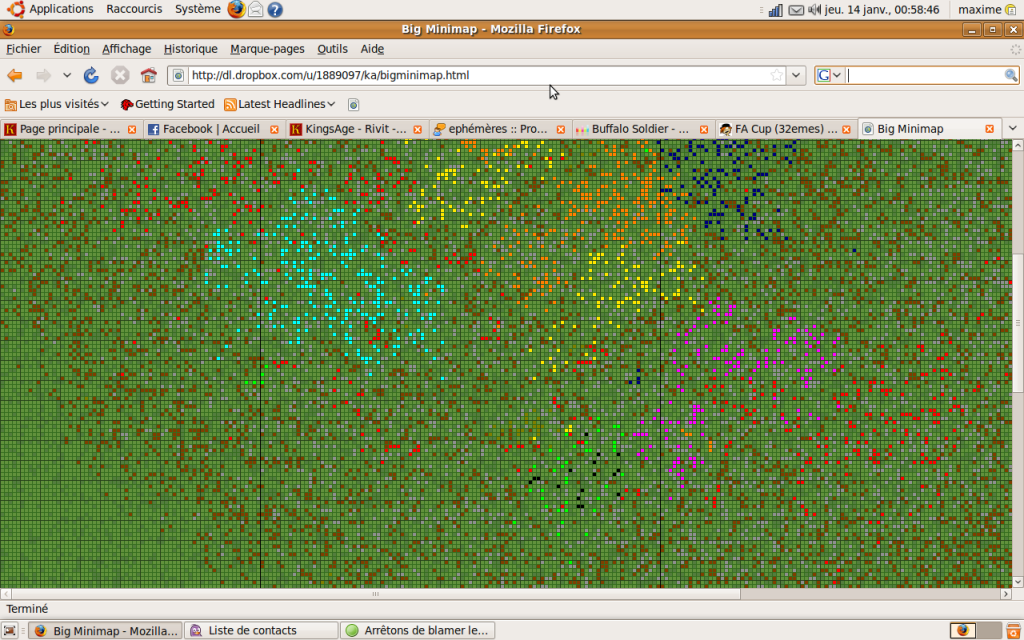Close the Facebook | Accueil tab
Image resolution: width=1024 pixels, height=640 pixels.
(274, 129)
